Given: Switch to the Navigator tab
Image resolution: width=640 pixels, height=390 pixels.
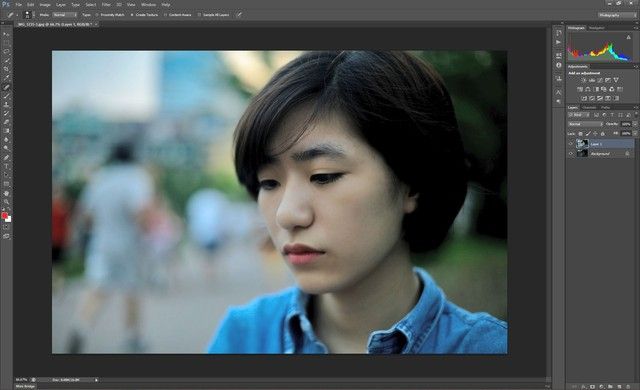Looking at the screenshot, I should pyautogui.click(x=596, y=28).
